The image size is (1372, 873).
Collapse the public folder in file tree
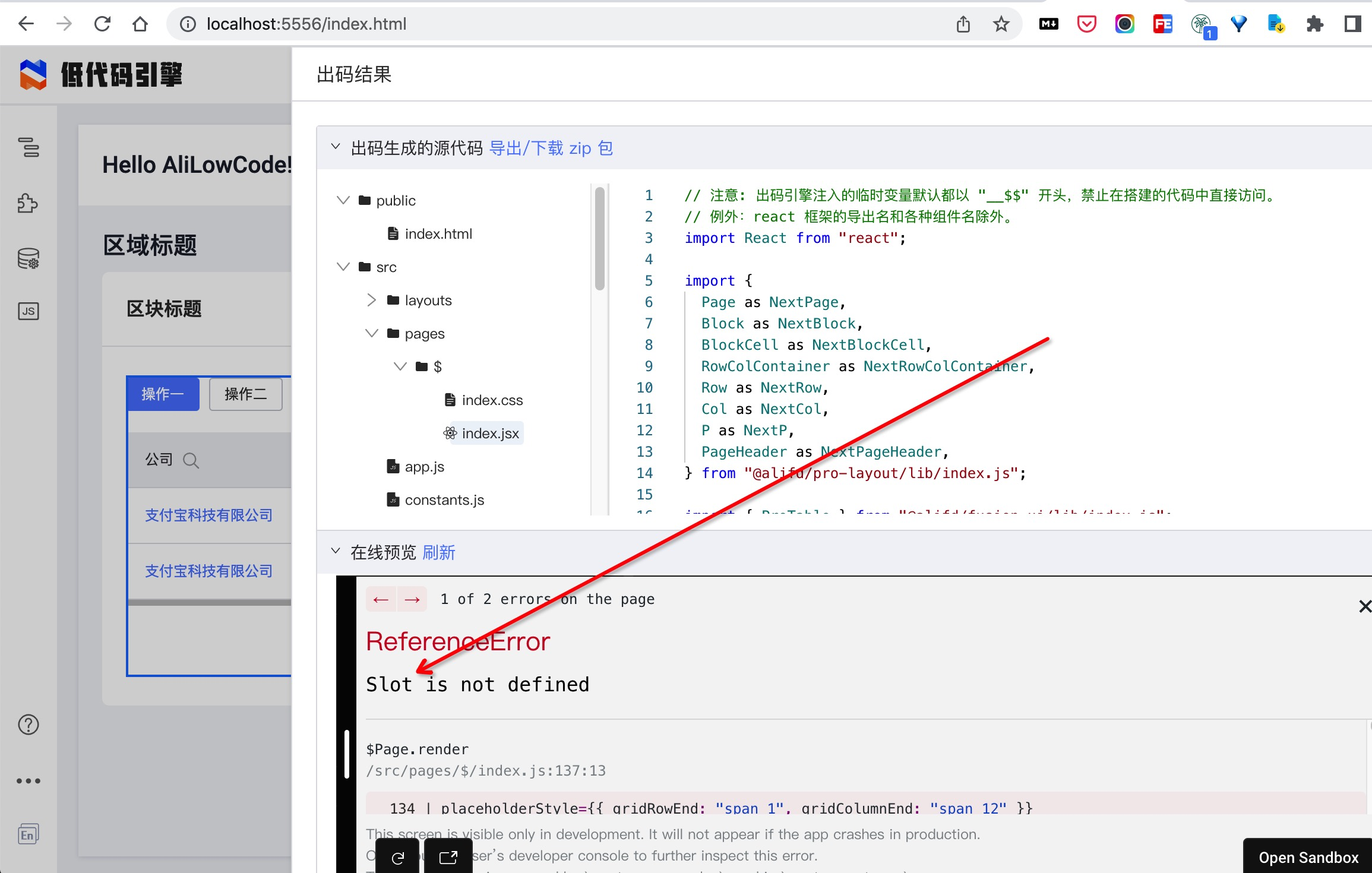click(x=343, y=200)
